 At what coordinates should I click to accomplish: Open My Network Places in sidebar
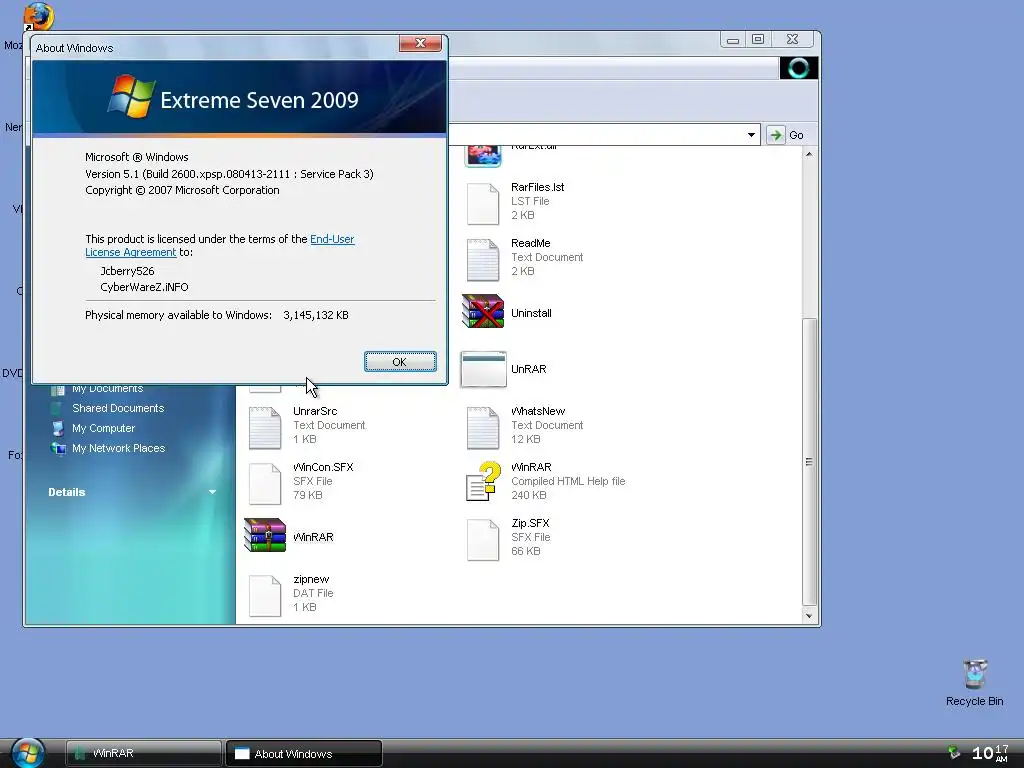[x=118, y=449]
